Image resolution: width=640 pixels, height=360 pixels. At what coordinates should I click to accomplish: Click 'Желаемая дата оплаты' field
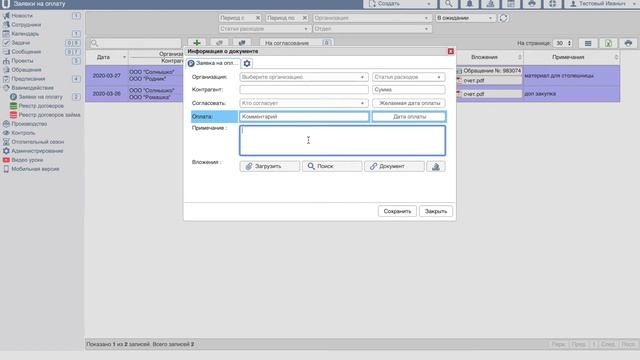coord(409,103)
